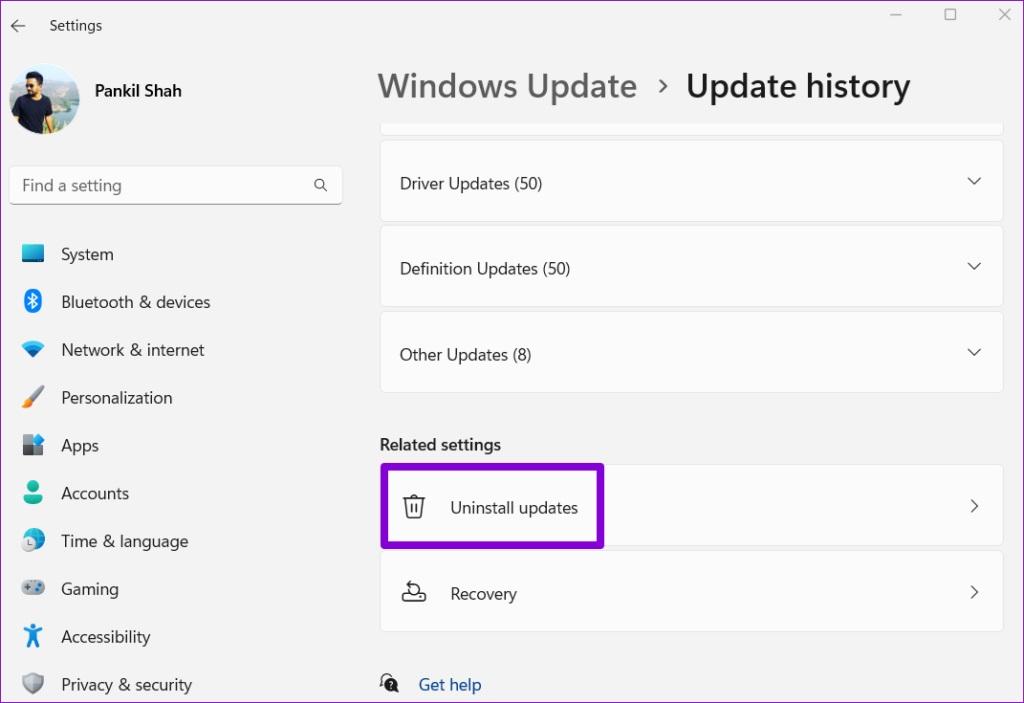Open System settings
Screen dimensions: 1024x703
click(x=87, y=254)
